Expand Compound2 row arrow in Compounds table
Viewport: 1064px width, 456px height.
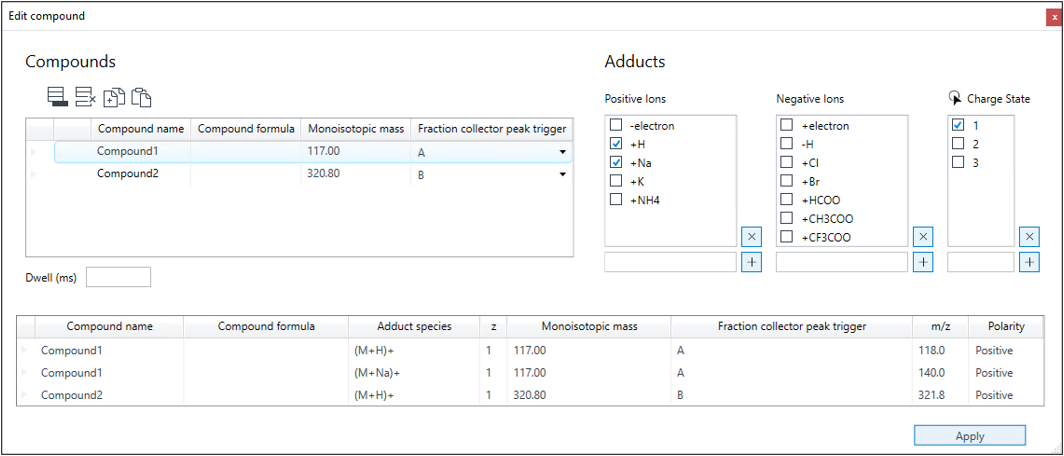pos(33,174)
